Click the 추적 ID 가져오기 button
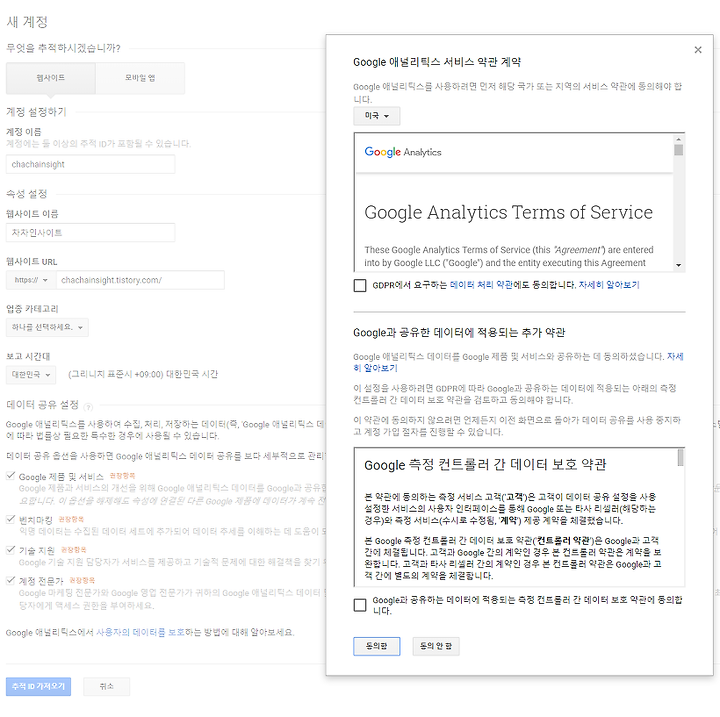This screenshot has height=717, width=720. [x=39, y=686]
